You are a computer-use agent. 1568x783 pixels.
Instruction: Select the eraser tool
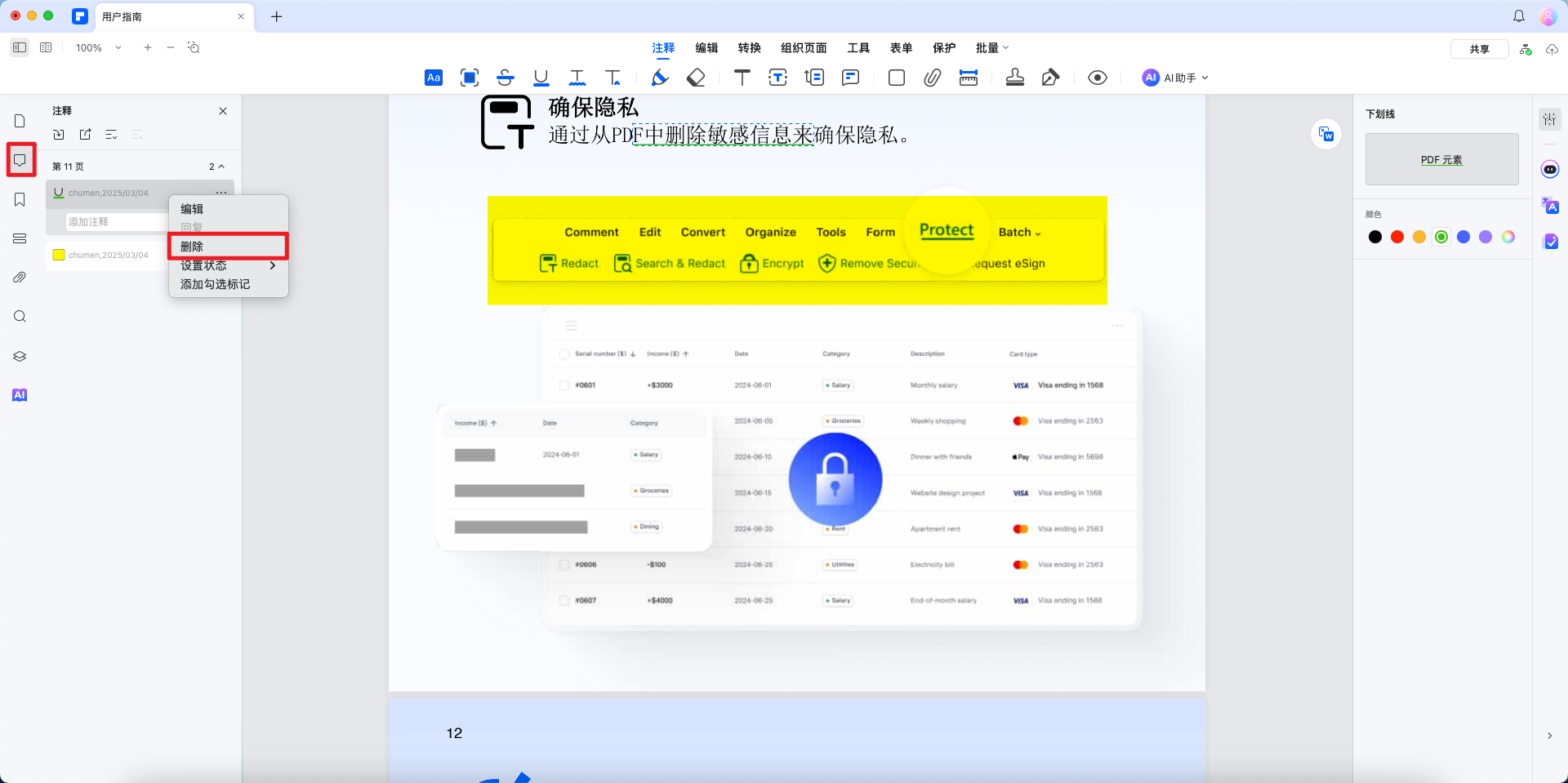point(696,78)
